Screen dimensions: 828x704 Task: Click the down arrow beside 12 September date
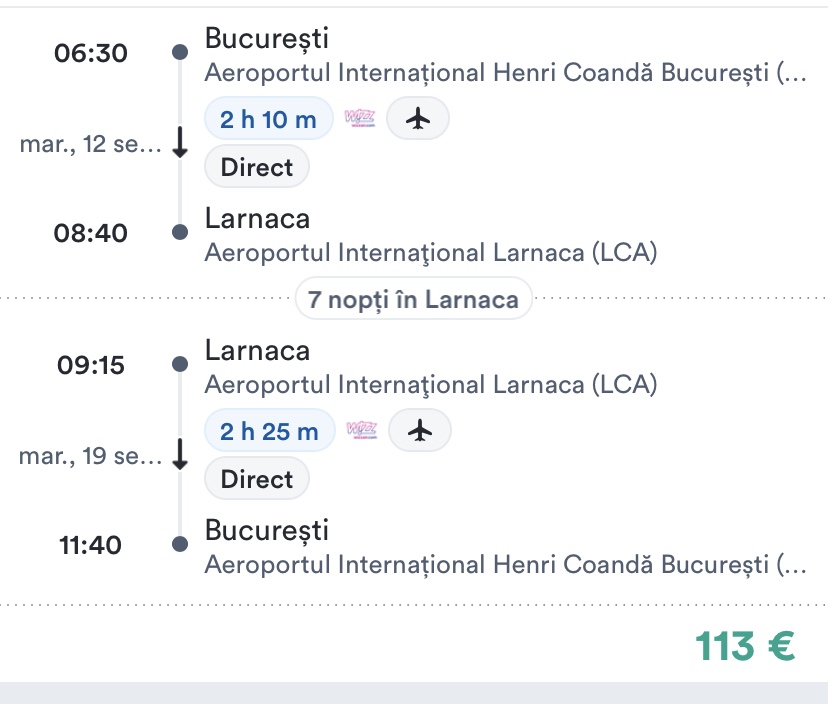point(180,144)
